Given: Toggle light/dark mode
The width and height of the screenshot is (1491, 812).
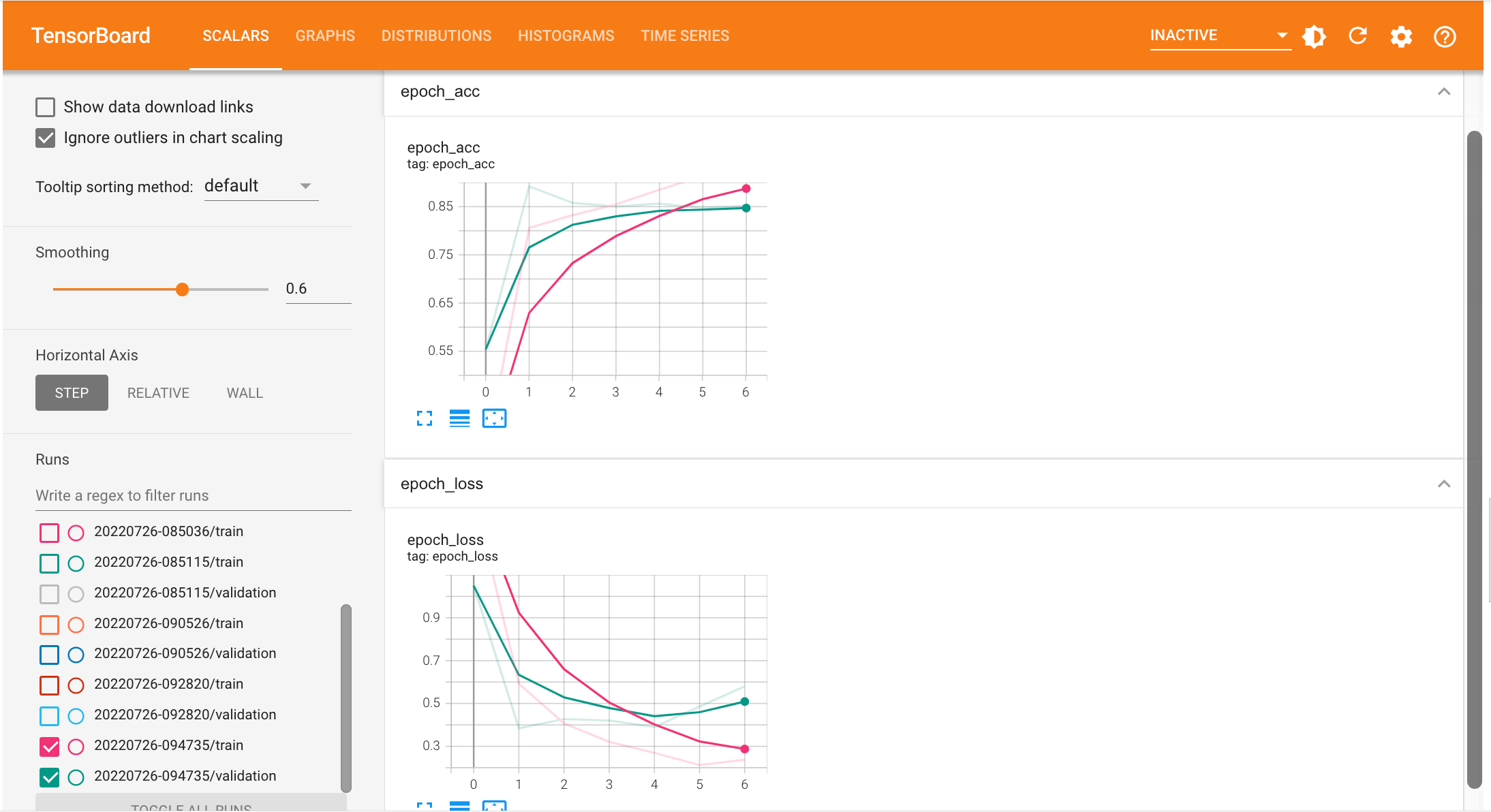Looking at the screenshot, I should click(x=1314, y=36).
